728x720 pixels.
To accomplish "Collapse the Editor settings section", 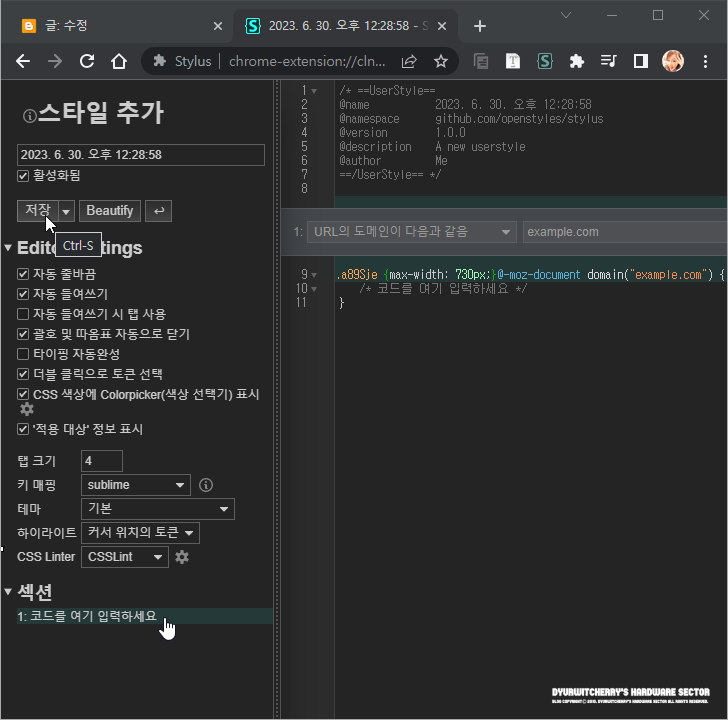I will pos(8,248).
